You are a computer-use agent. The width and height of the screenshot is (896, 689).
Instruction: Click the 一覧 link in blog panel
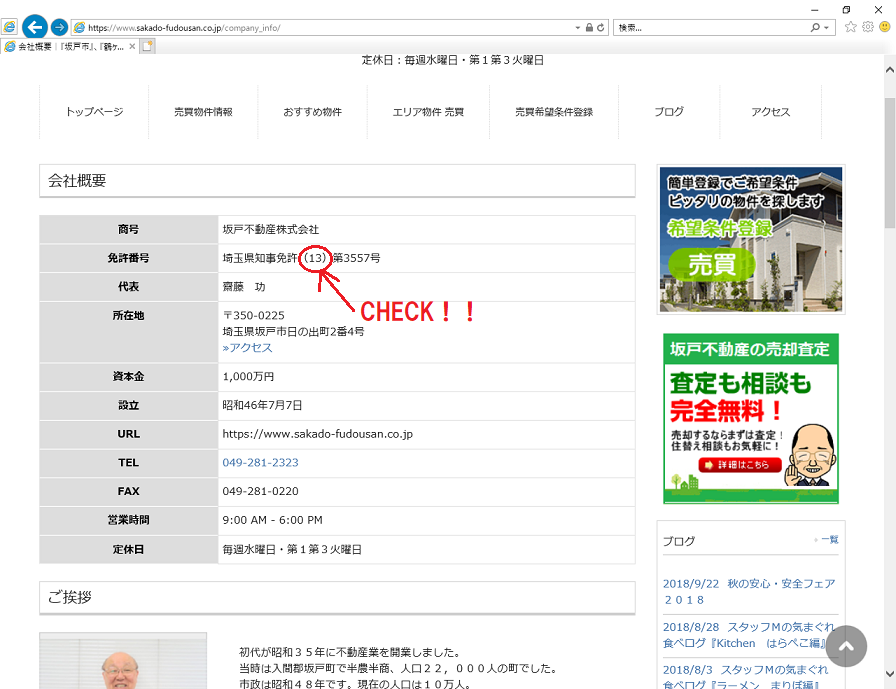830,539
